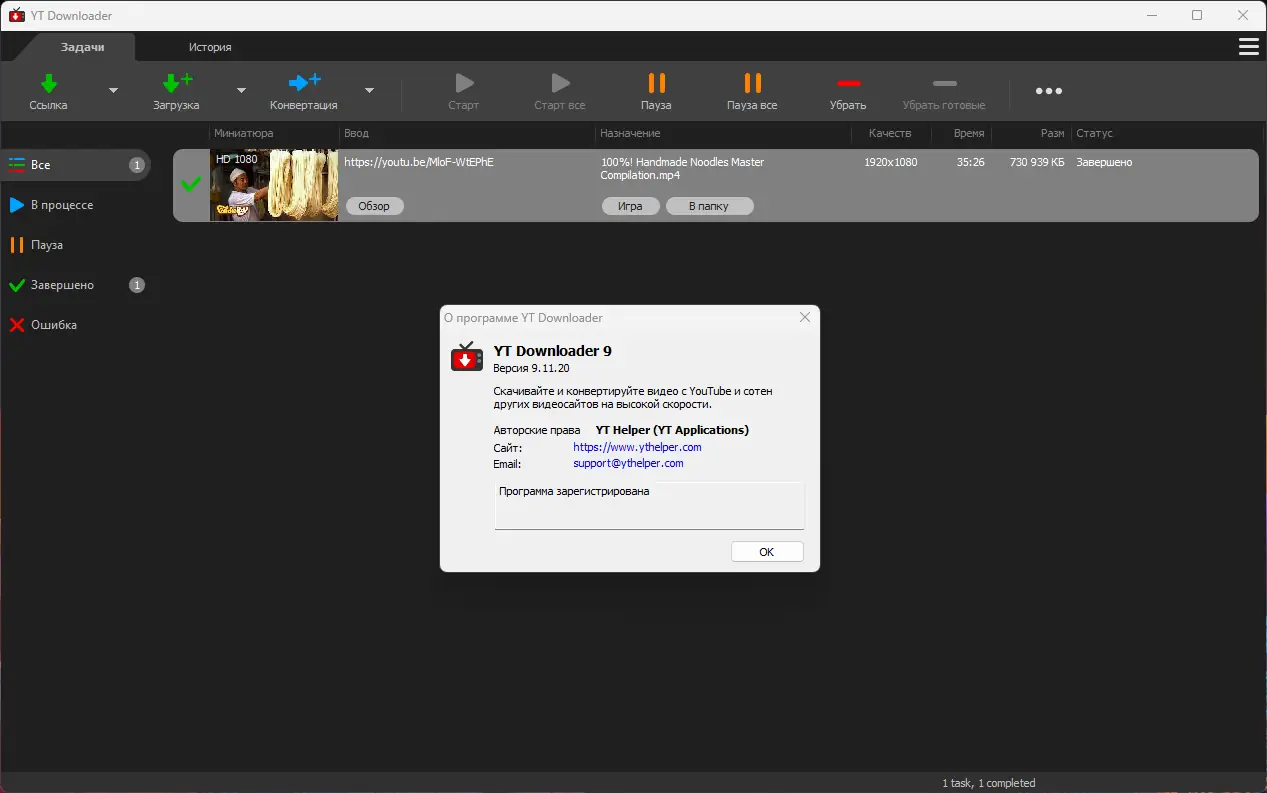Open the Конвертация dropdown arrow
1267x793 pixels.
point(369,90)
